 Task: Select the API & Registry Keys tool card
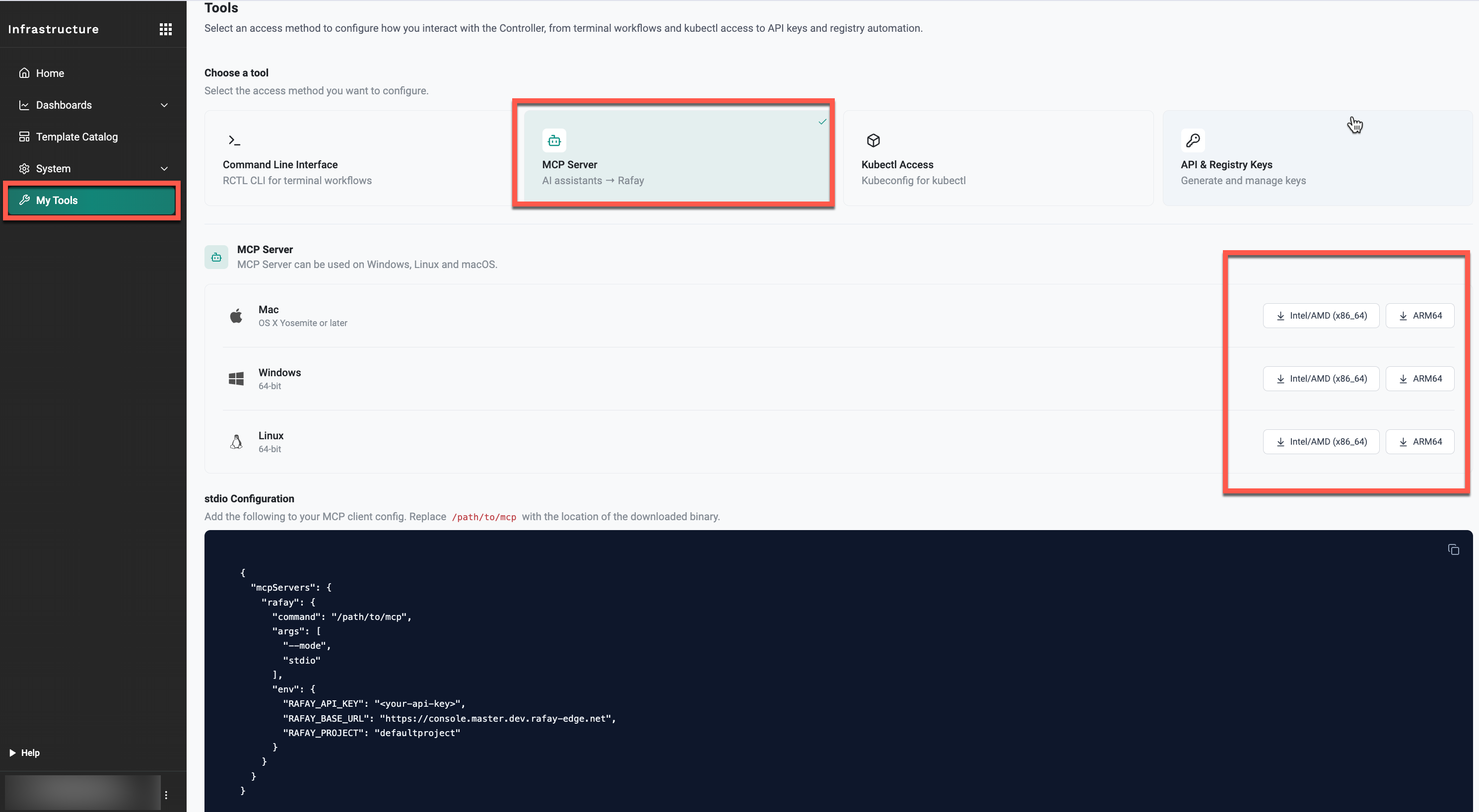pyautogui.click(x=1318, y=158)
